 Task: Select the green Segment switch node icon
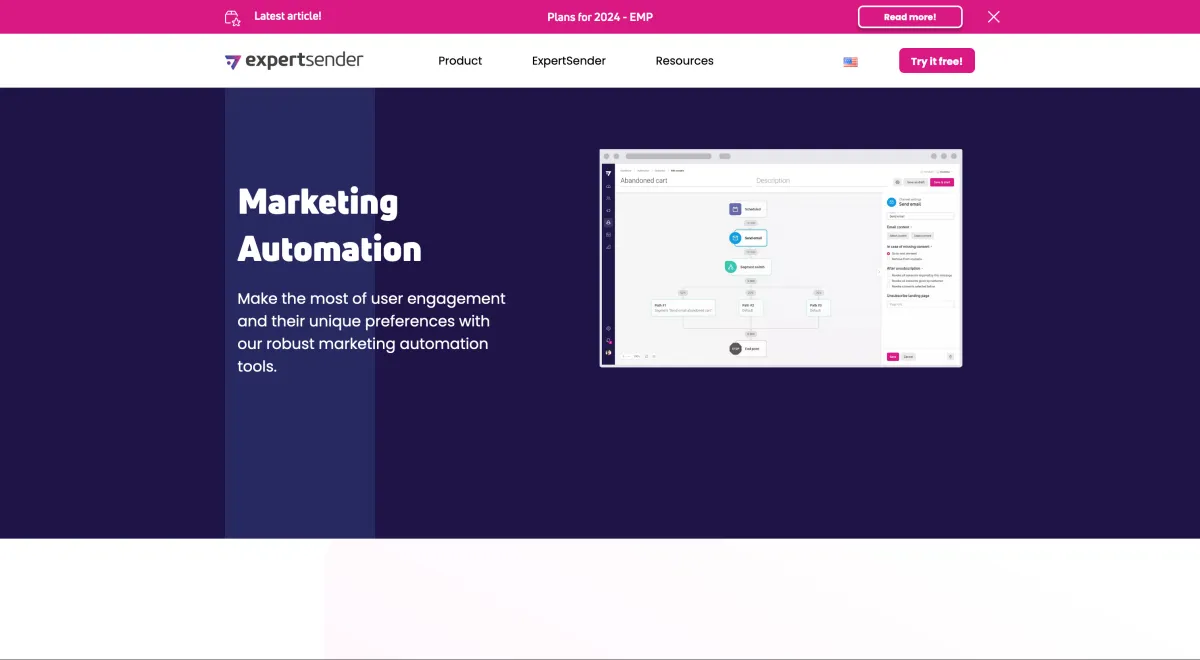[731, 267]
